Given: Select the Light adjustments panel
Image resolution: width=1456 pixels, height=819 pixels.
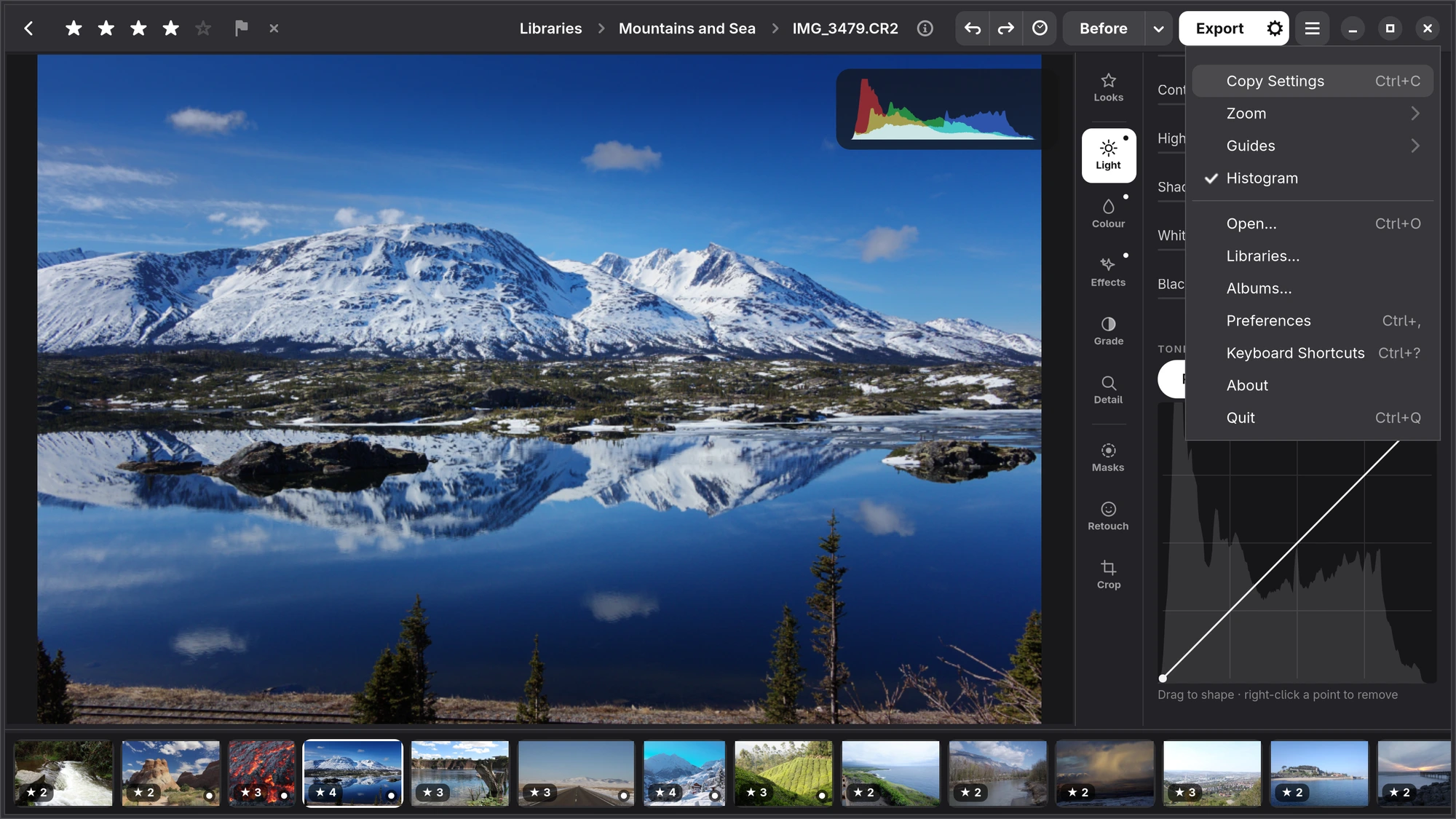Looking at the screenshot, I should [x=1108, y=155].
